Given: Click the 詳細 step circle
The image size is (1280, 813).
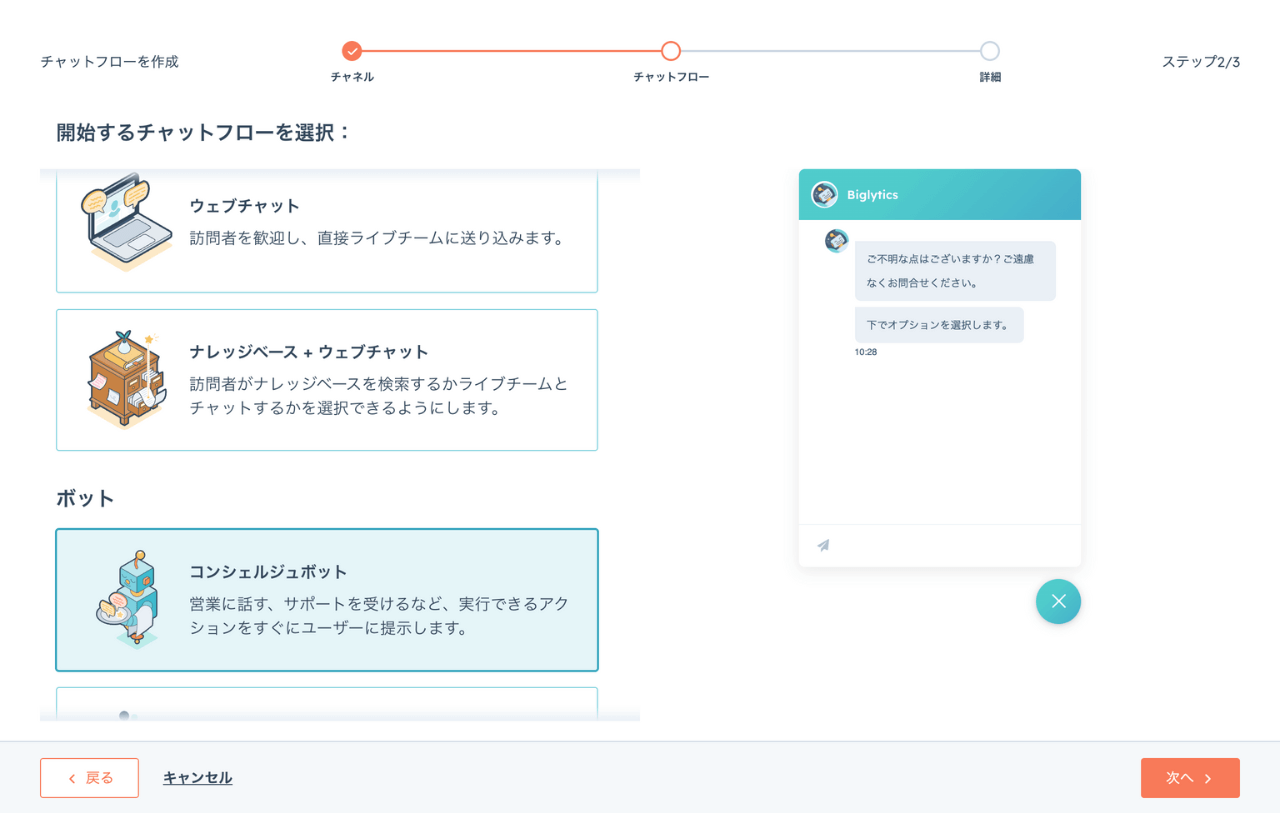Looking at the screenshot, I should (x=990, y=51).
